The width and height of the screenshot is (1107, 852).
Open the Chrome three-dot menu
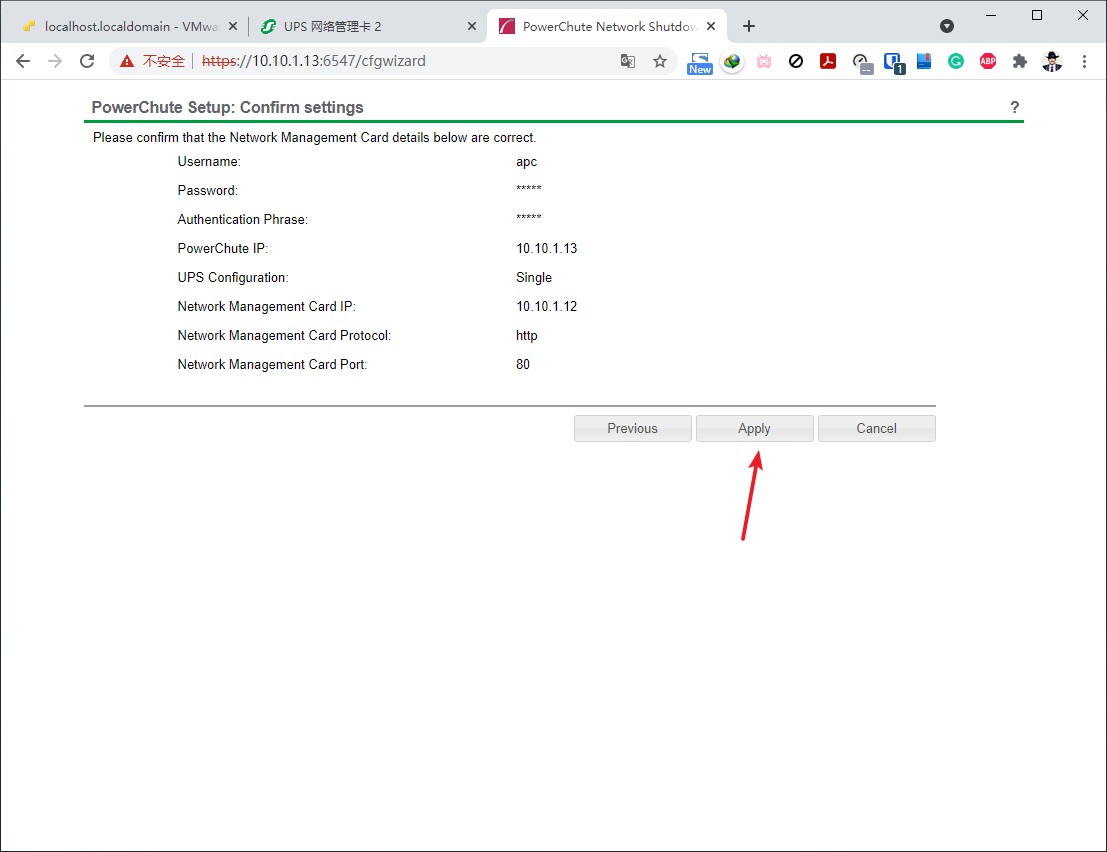pos(1084,61)
